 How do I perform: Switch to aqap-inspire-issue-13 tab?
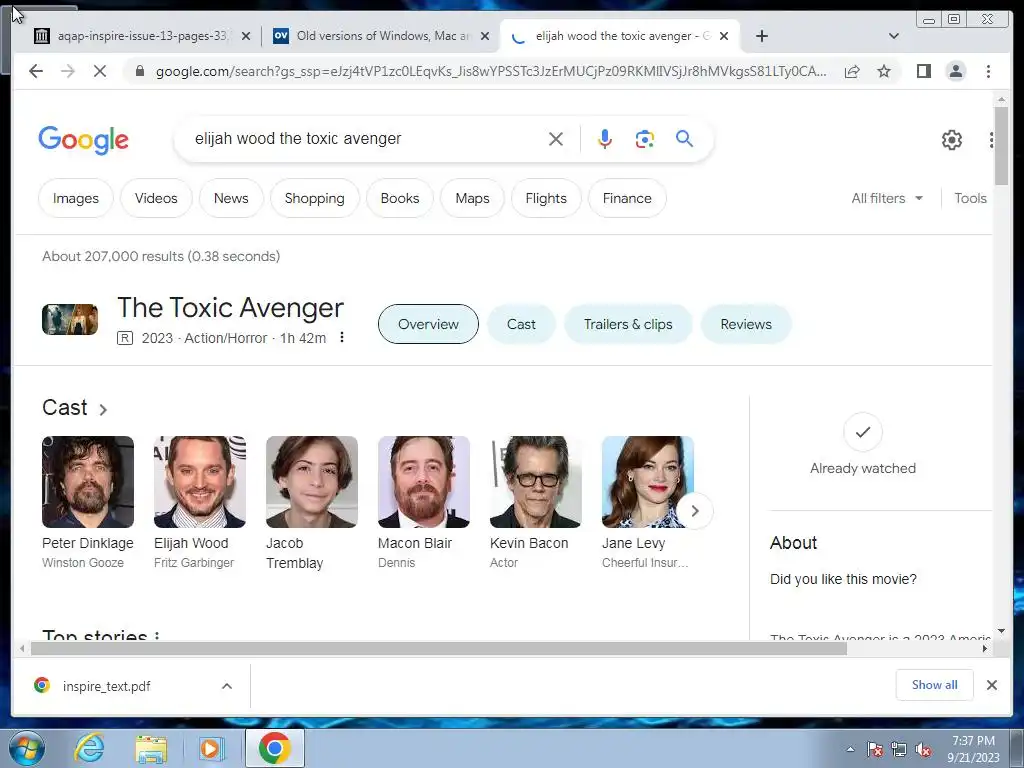143,36
